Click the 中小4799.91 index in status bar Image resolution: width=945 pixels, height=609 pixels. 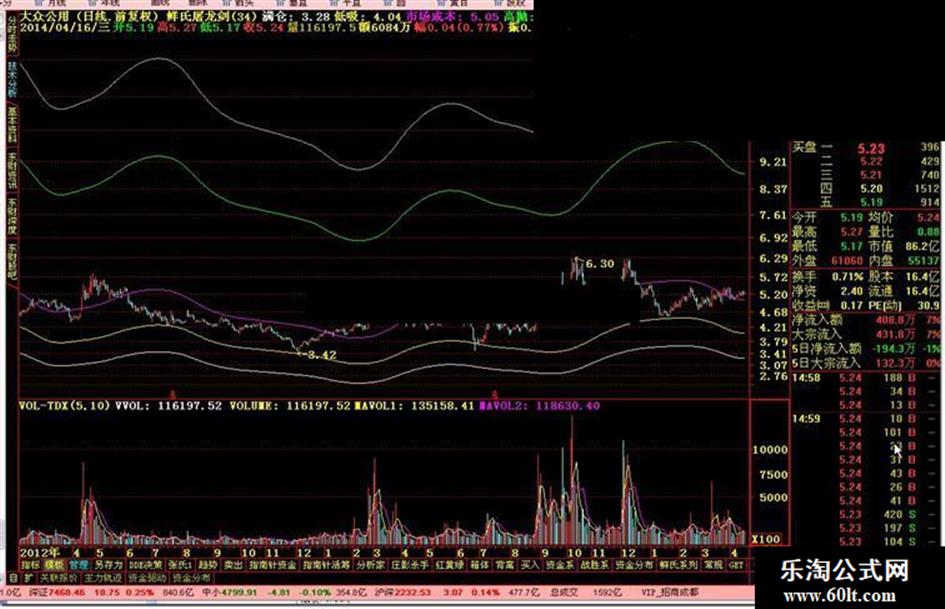coord(230,593)
